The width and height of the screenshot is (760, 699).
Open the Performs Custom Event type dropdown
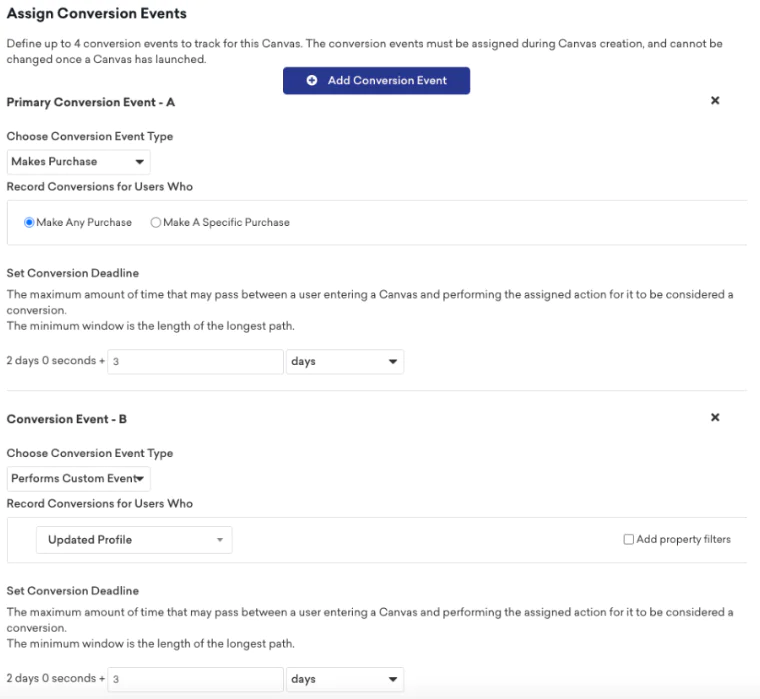[x=78, y=479]
